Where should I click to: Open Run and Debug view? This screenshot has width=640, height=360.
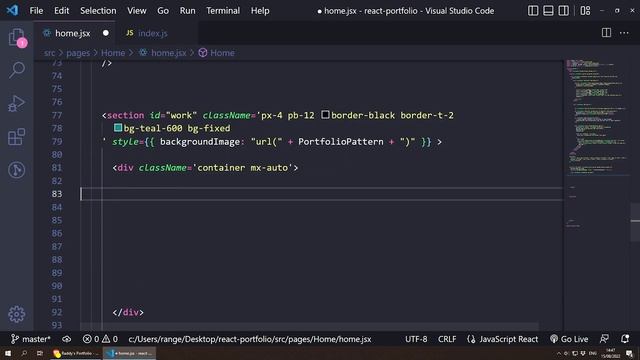pos(16,103)
